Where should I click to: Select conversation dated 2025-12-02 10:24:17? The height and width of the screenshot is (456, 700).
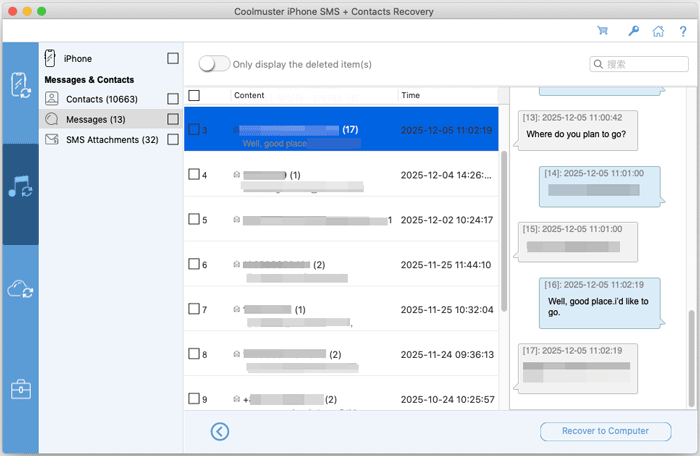coord(341,219)
